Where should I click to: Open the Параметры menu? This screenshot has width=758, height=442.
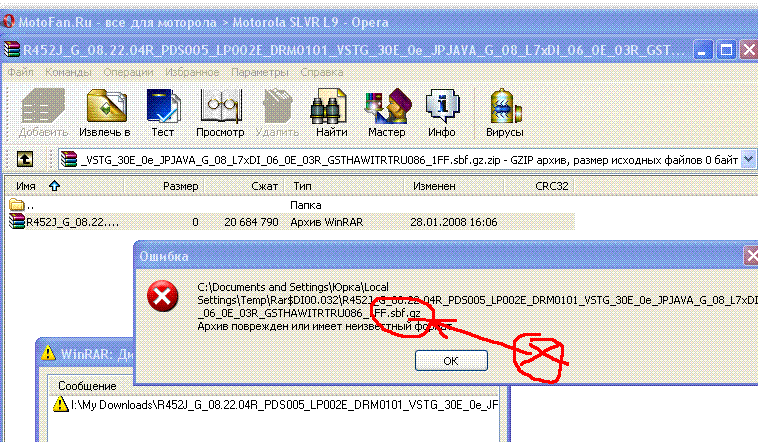260,72
